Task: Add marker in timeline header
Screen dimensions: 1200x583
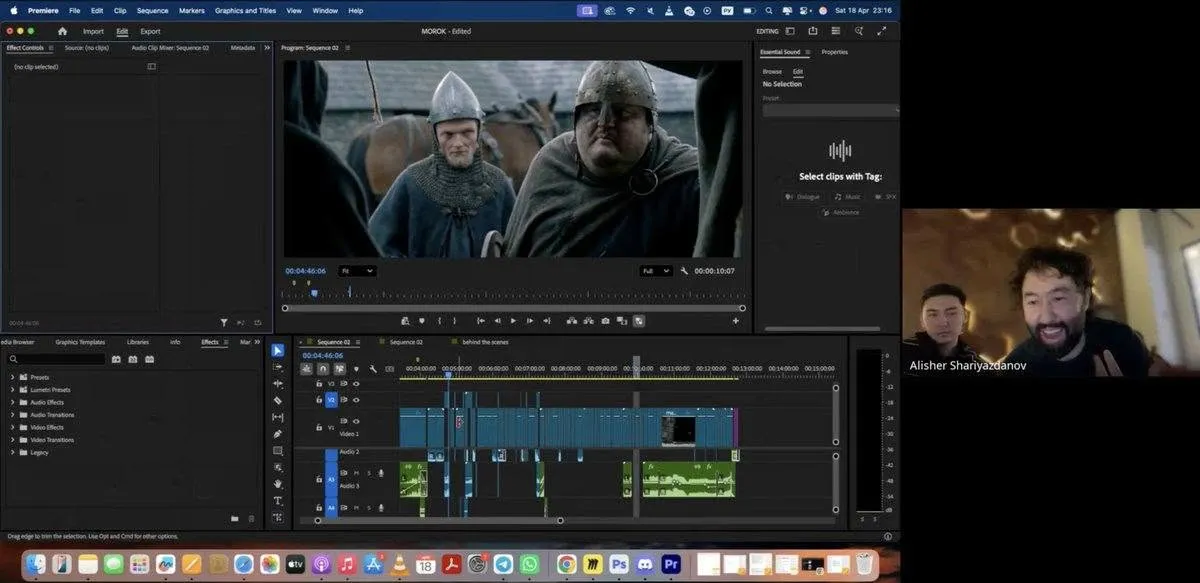Action: coord(356,369)
